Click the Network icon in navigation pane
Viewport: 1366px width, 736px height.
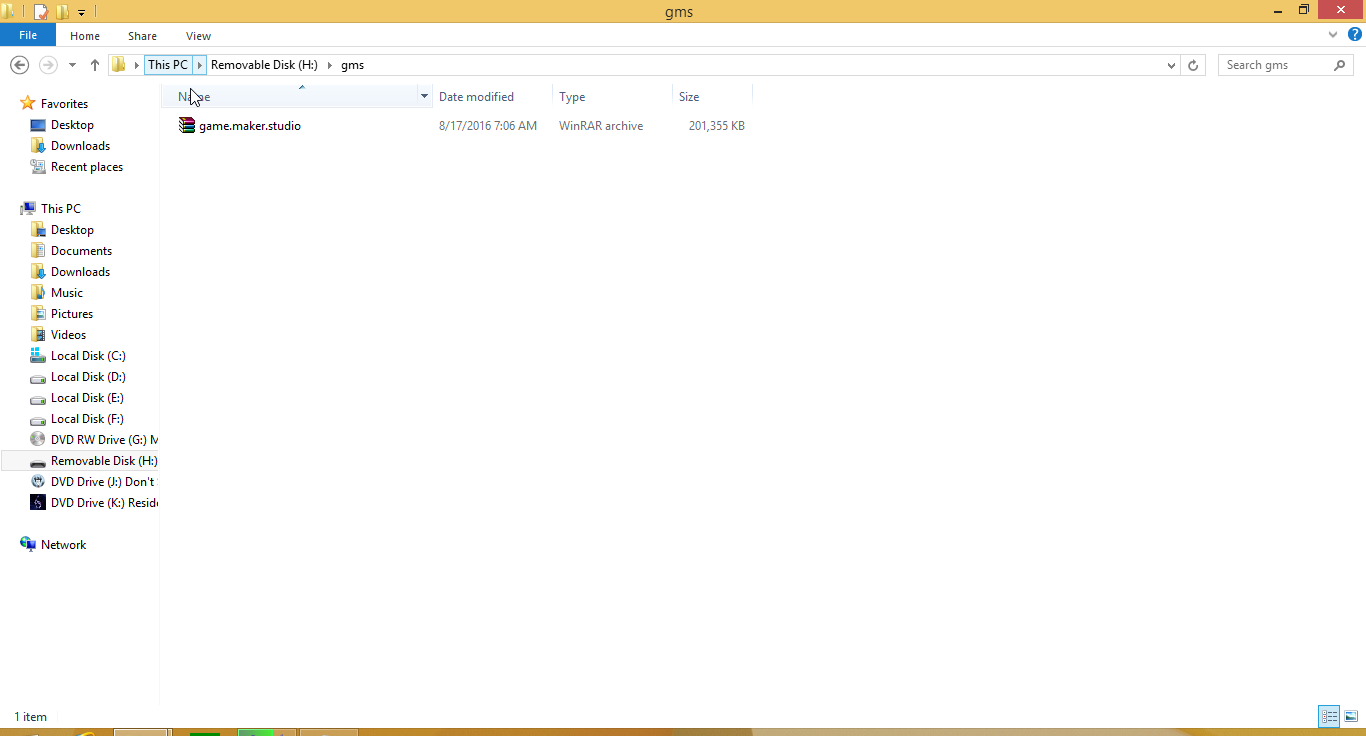[x=28, y=544]
